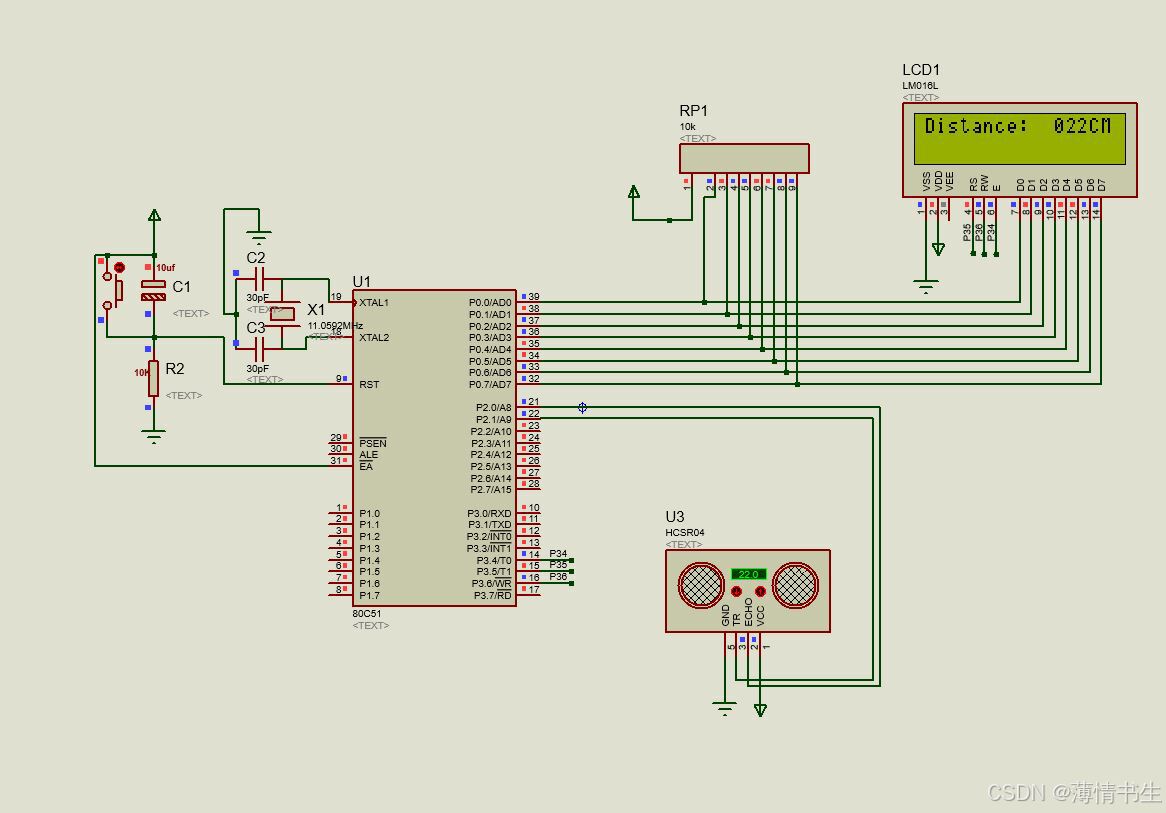Click the power terminal arrow feeding RP1 pin 1
This screenshot has width=1166, height=813.
[x=634, y=192]
